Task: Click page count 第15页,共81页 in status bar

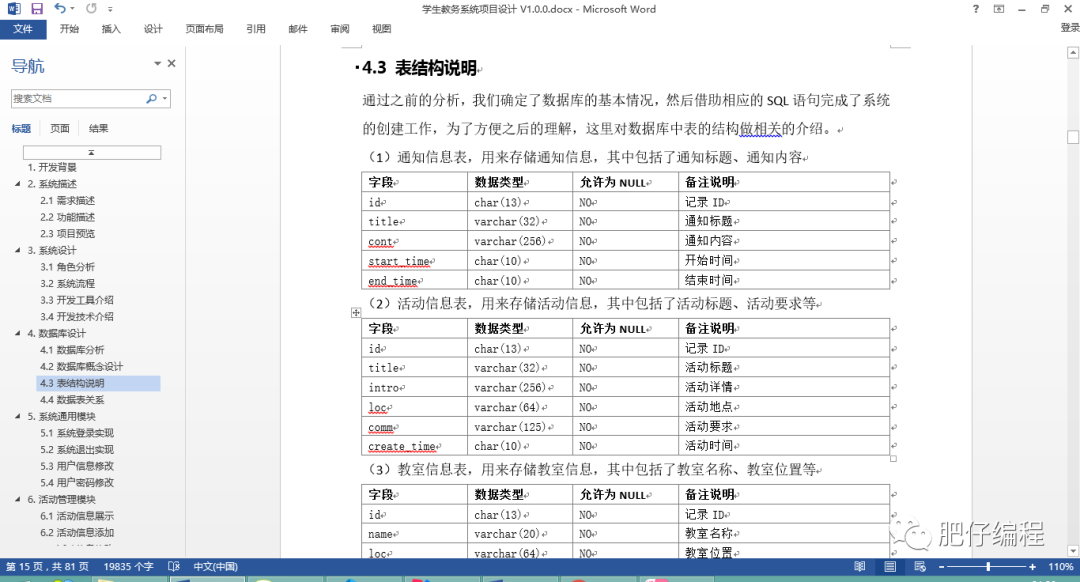Action: pos(48,566)
